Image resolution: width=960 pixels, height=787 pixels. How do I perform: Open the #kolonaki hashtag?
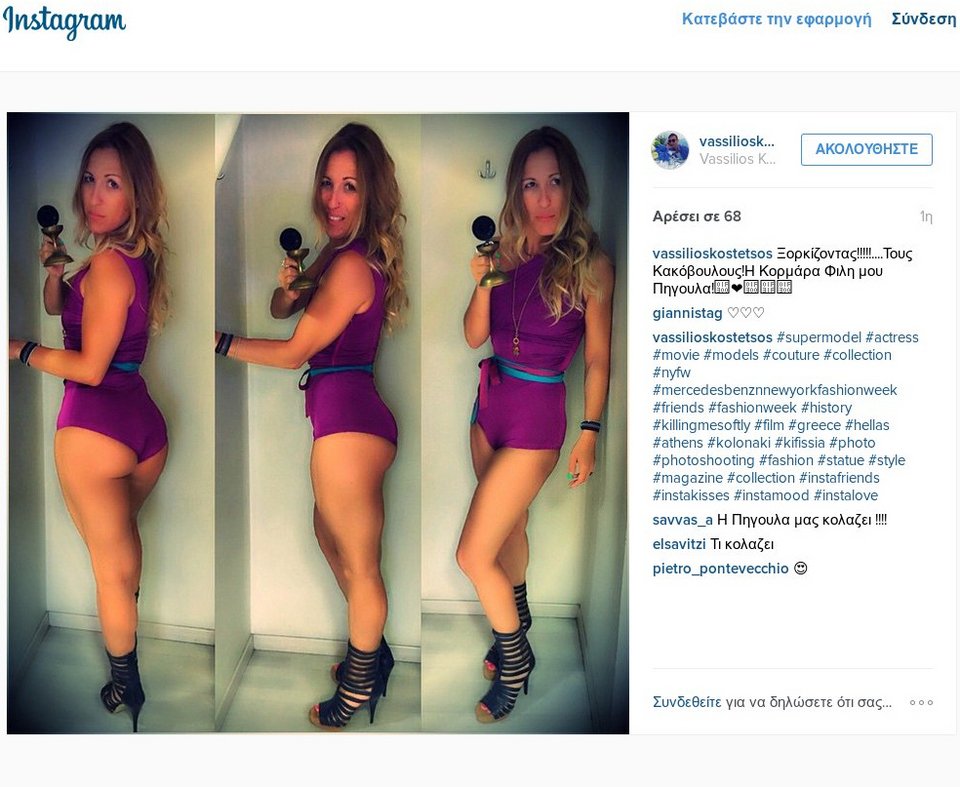tap(739, 443)
